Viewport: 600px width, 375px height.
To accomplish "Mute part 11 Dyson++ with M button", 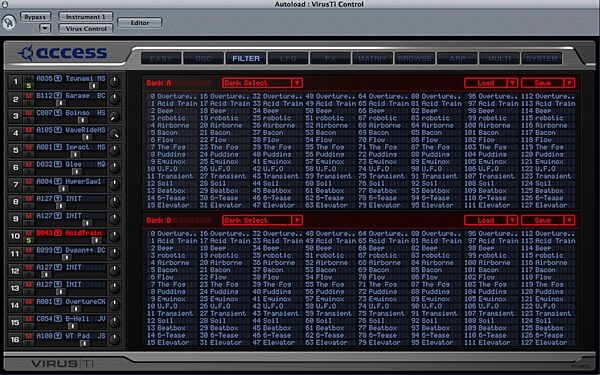I will pyautogui.click(x=28, y=250).
